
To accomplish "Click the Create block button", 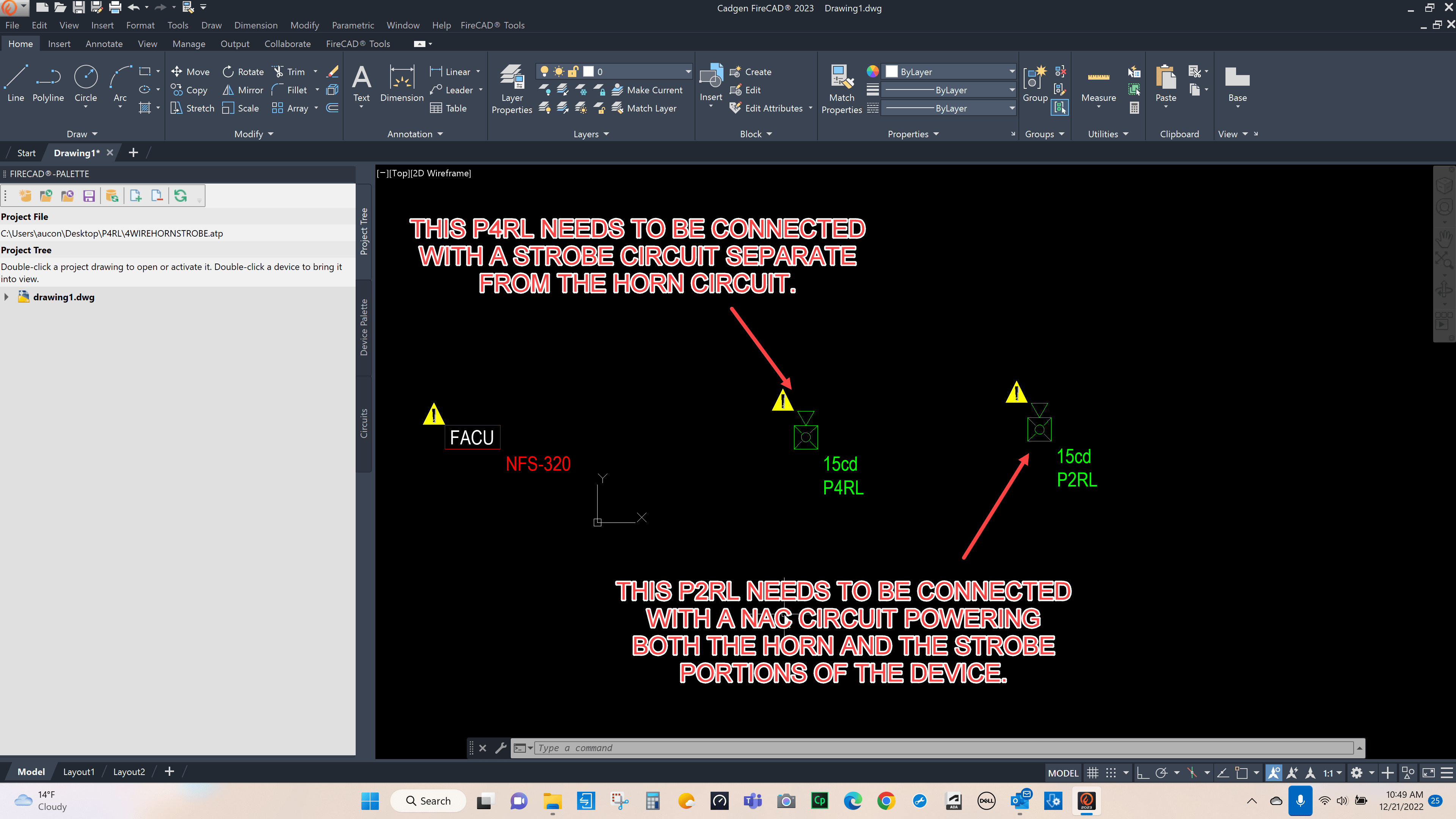I will point(752,72).
